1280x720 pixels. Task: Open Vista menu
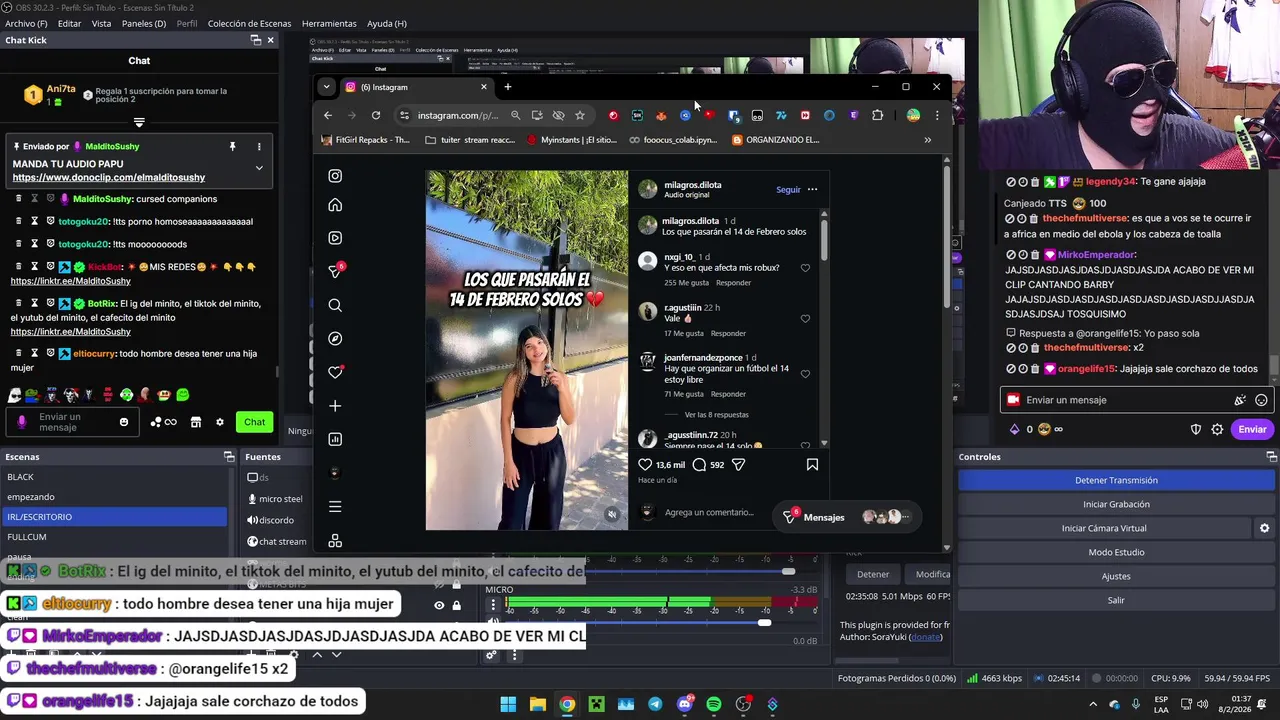(101, 23)
